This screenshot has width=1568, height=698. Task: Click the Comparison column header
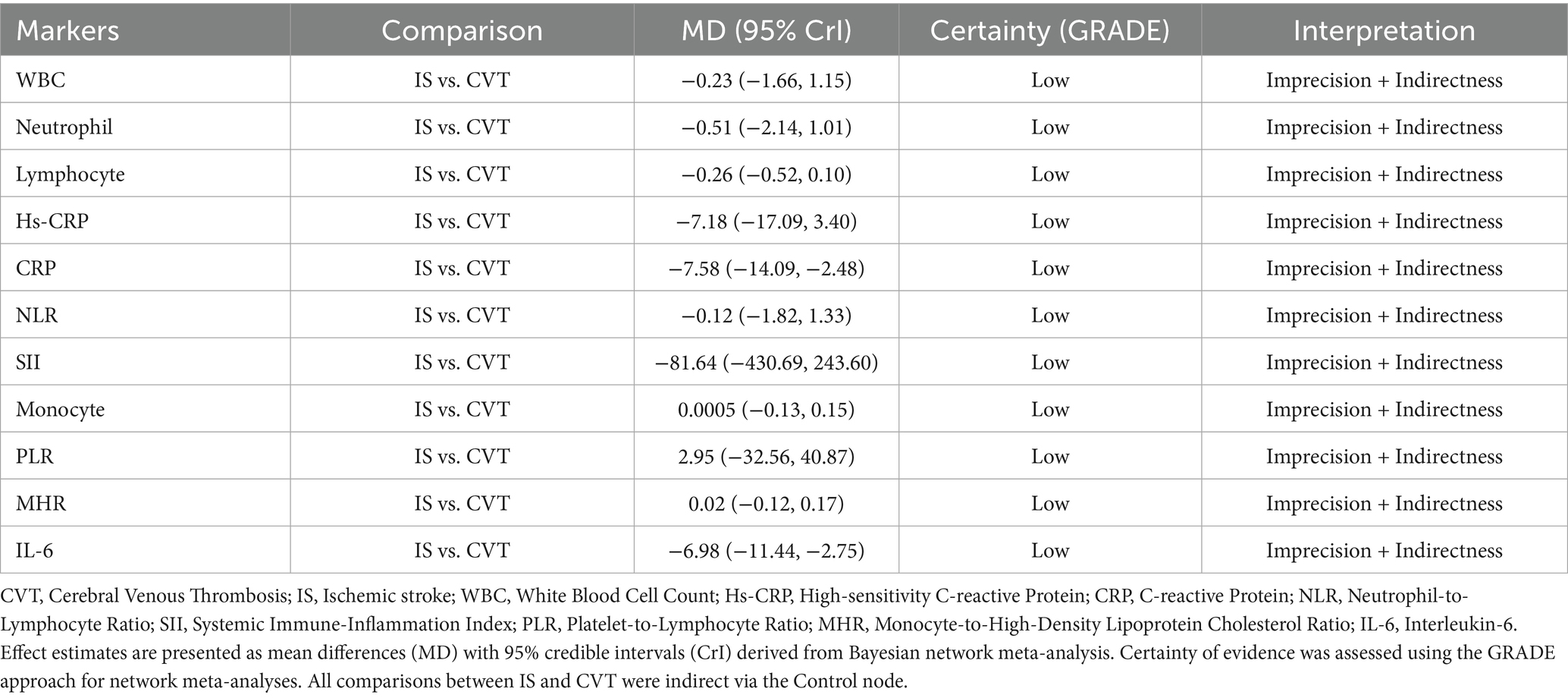coord(462,30)
